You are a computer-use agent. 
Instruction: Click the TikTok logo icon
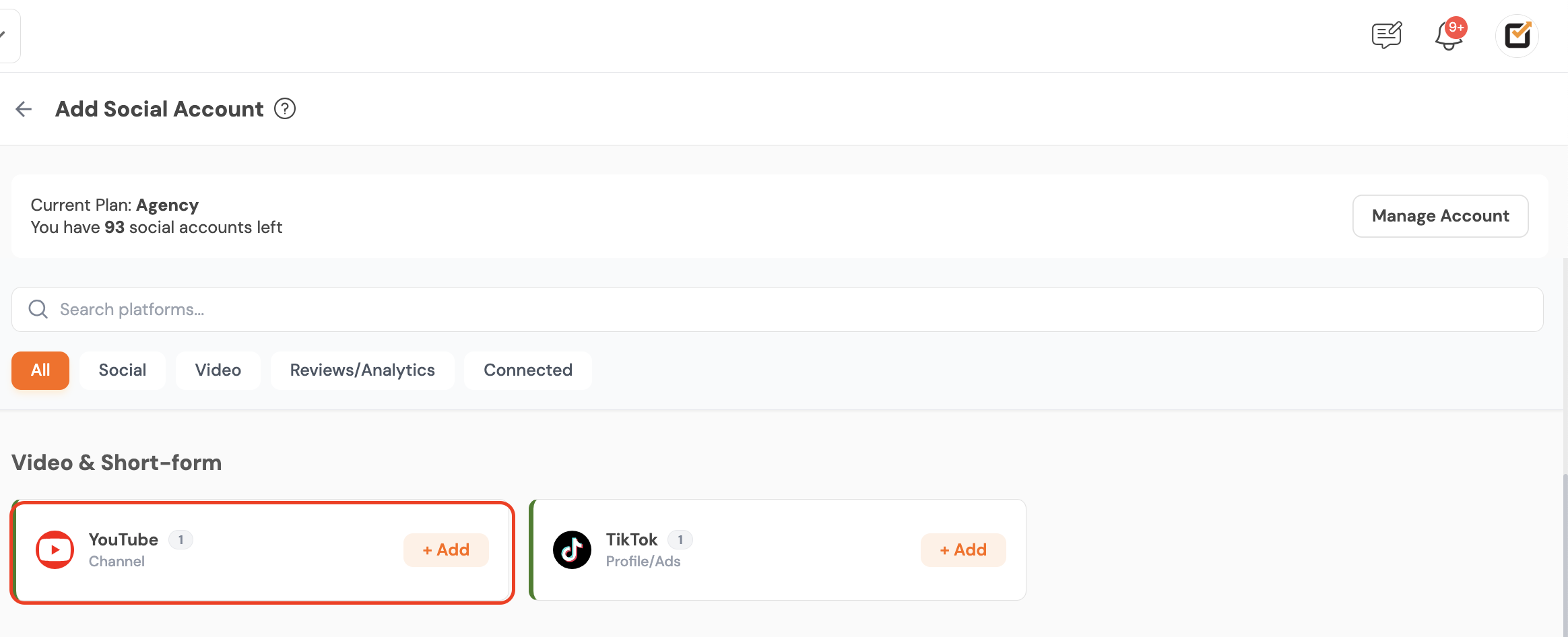pos(572,549)
